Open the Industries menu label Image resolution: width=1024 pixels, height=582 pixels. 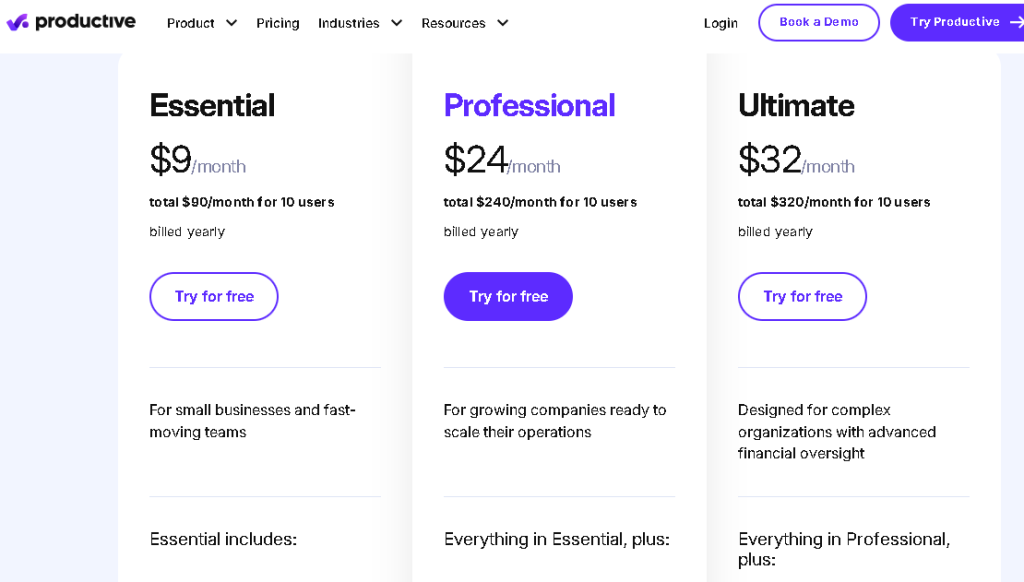point(349,23)
